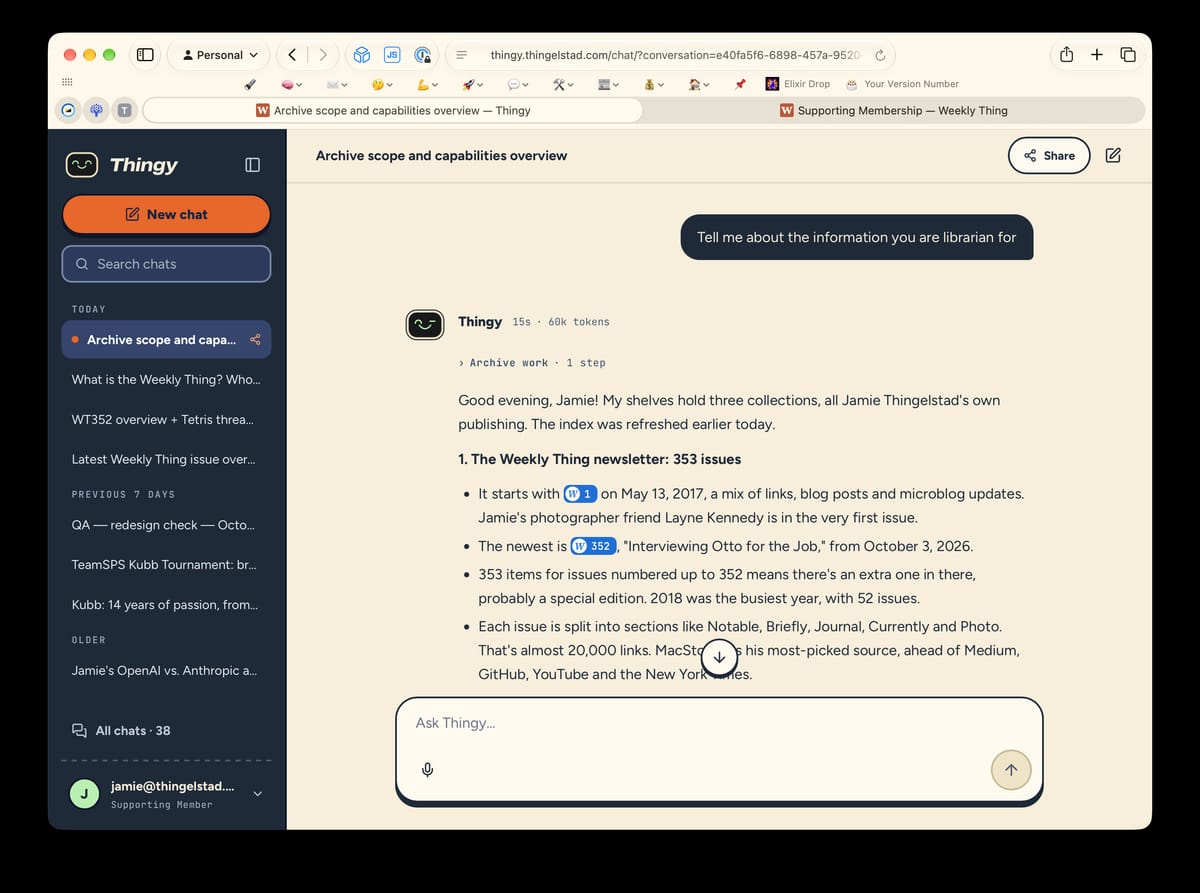This screenshot has height=893, width=1200.
Task: Open the QA — redesign check chat
Action: click(166, 525)
